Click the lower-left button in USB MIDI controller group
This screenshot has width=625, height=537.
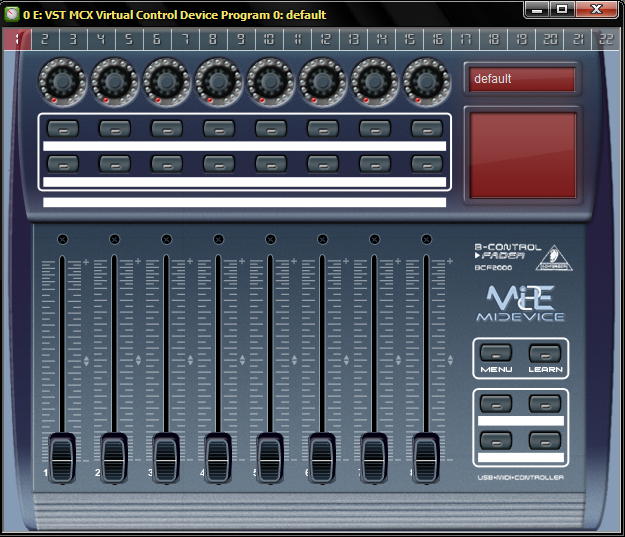pyautogui.click(x=496, y=441)
